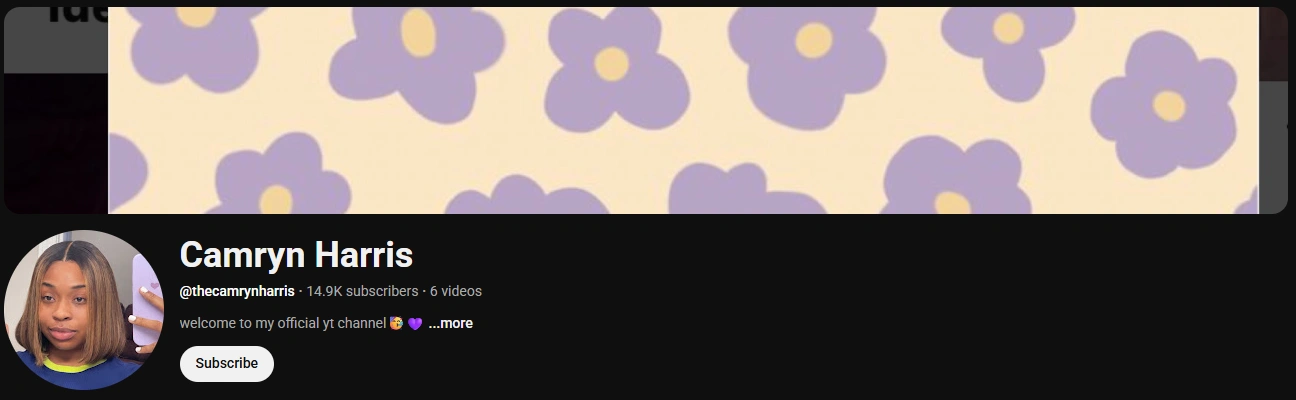The width and height of the screenshot is (1296, 400).
Task: Subscribe to the Camryn Harris channel
Action: (226, 364)
